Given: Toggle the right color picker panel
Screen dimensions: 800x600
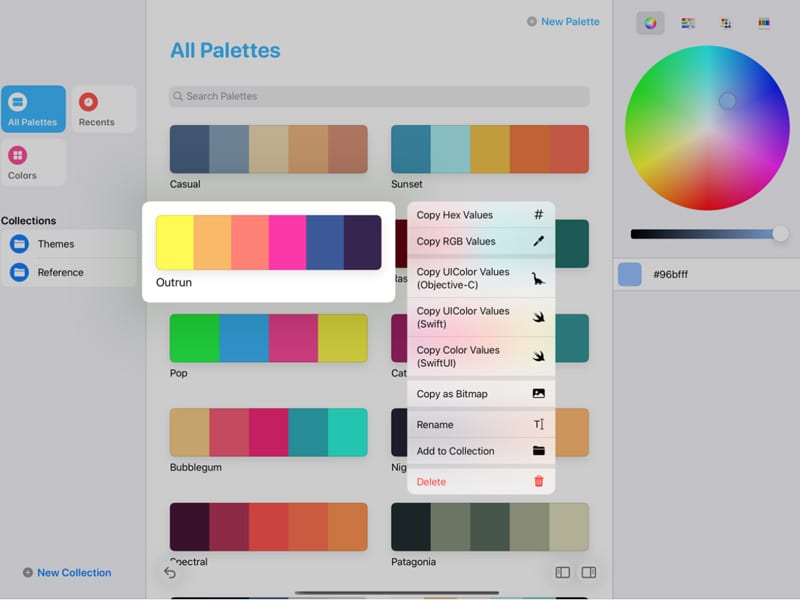Looking at the screenshot, I should [x=589, y=572].
